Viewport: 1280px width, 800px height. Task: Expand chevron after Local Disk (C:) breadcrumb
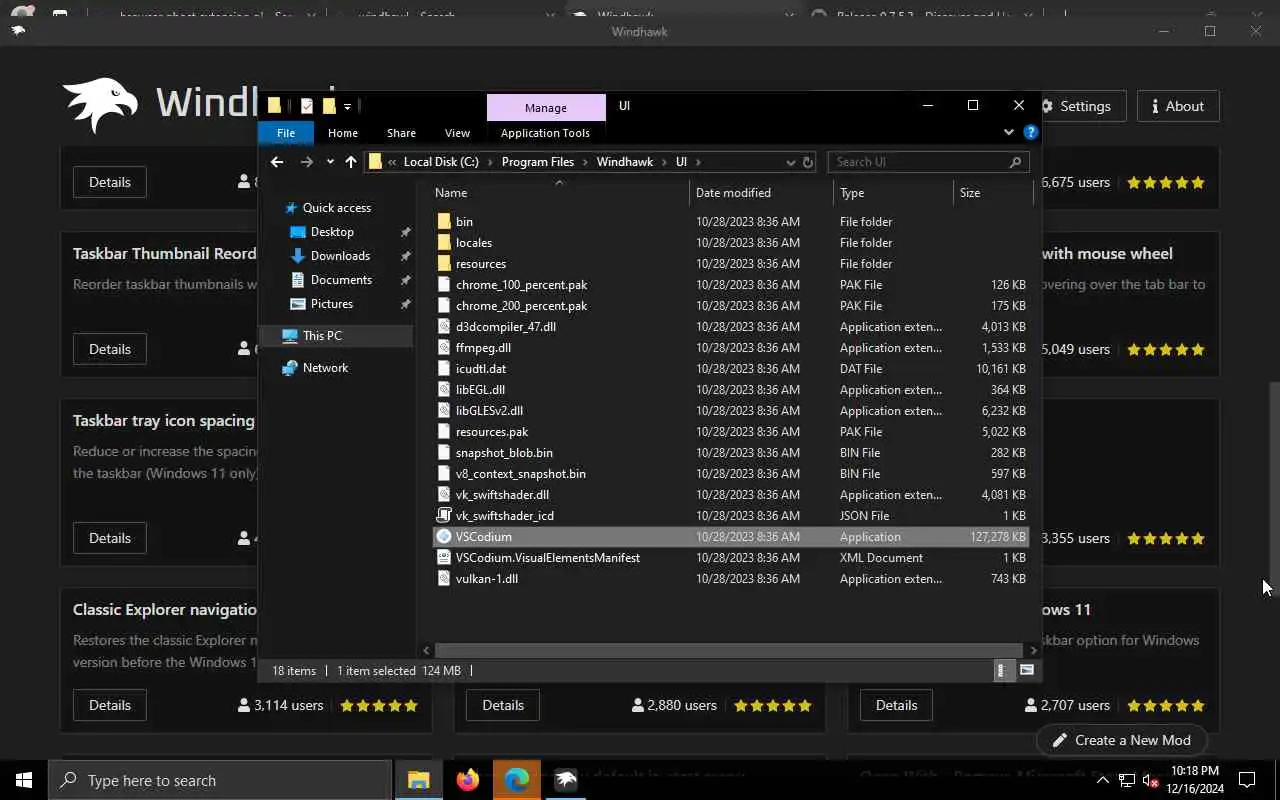pos(491,162)
